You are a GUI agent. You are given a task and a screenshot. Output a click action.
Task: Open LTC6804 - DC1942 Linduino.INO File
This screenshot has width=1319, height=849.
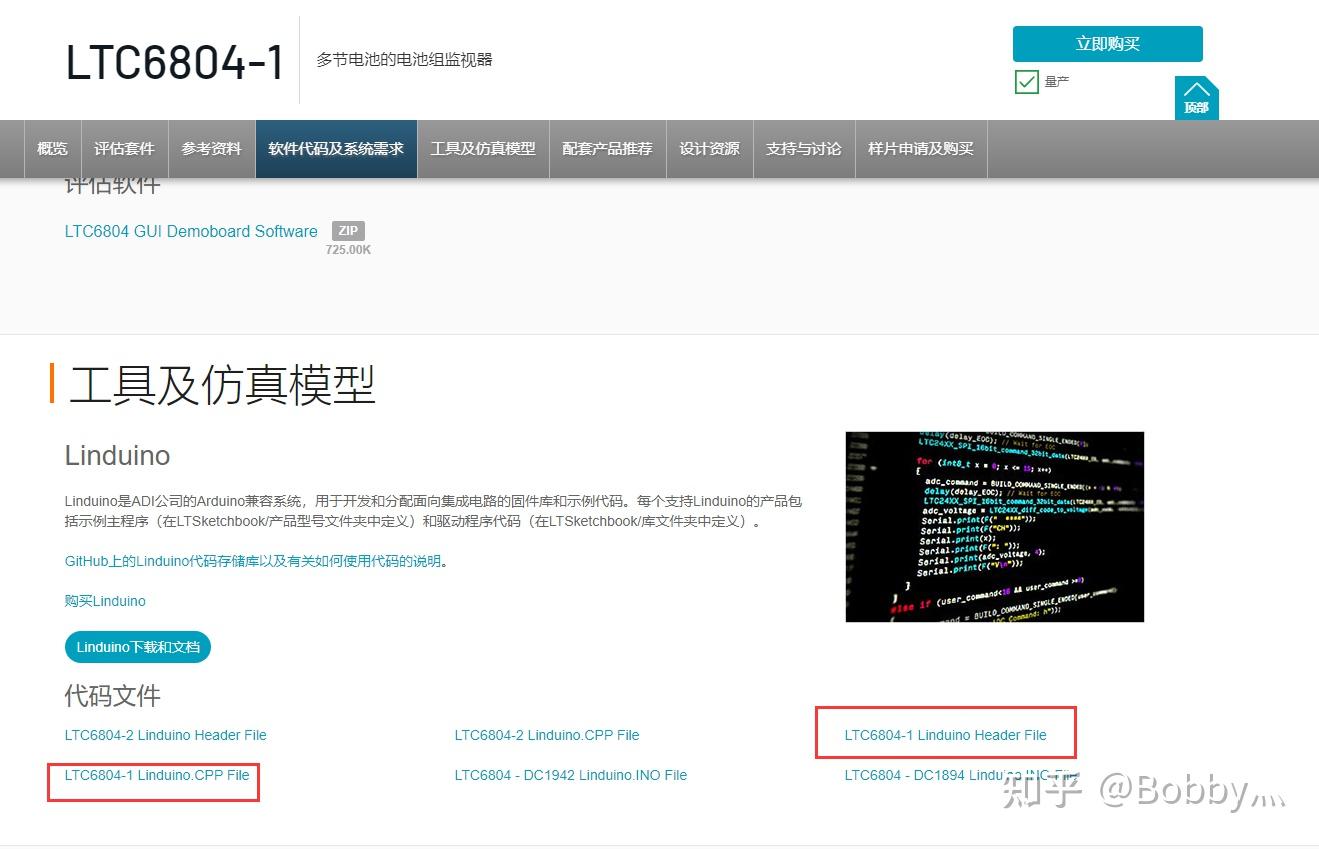click(570, 775)
